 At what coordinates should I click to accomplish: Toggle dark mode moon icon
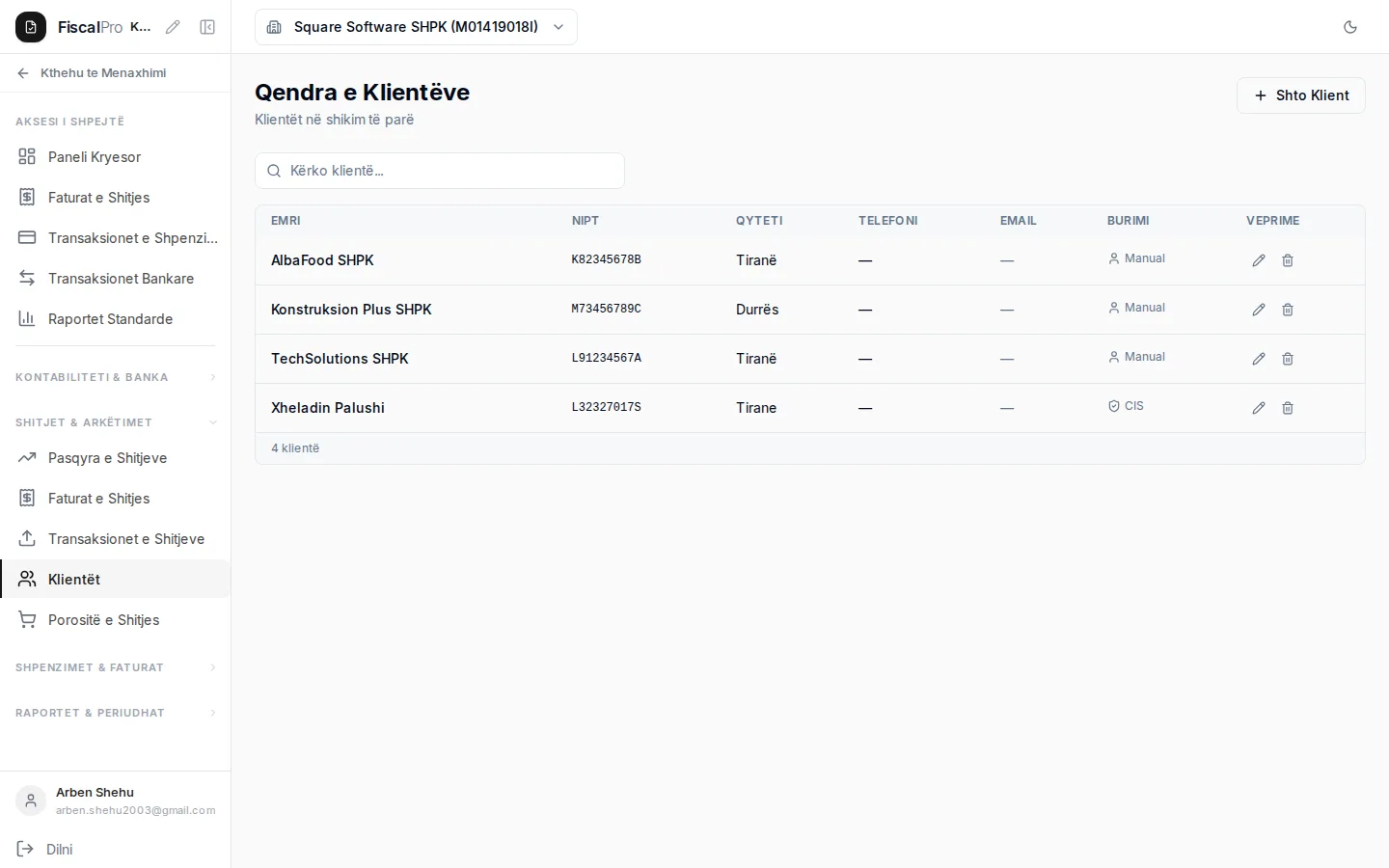[x=1350, y=27]
